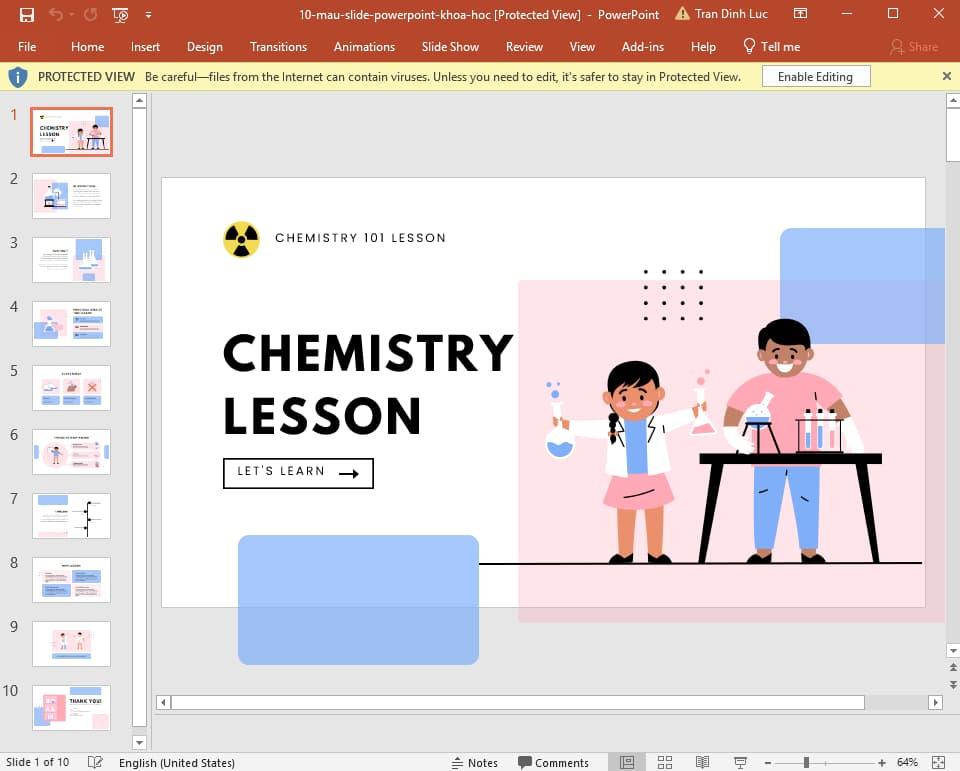The image size is (960, 771).
Task: Click the Enable Editing button
Action: (815, 77)
